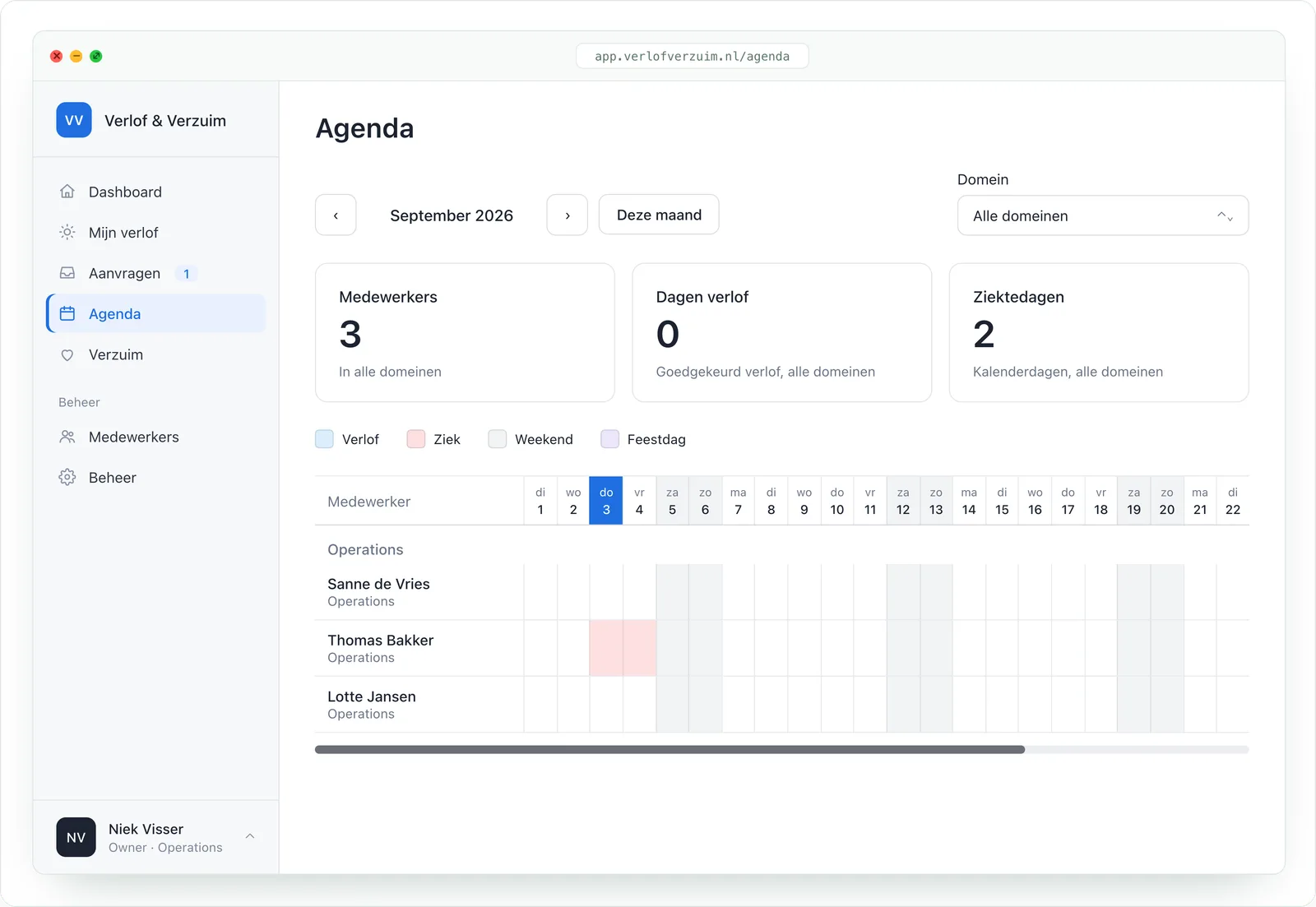Image resolution: width=1316 pixels, height=907 pixels.
Task: Click the Operations group heading
Action: click(x=365, y=549)
